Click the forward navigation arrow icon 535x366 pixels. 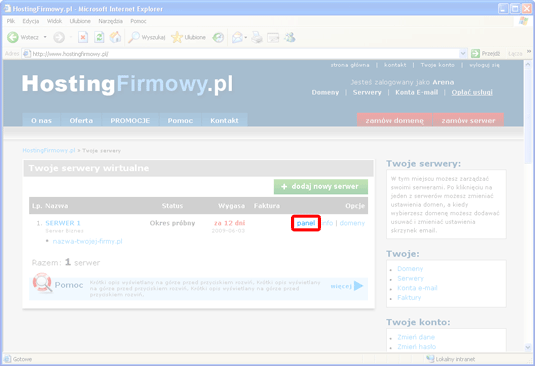pos(59,37)
